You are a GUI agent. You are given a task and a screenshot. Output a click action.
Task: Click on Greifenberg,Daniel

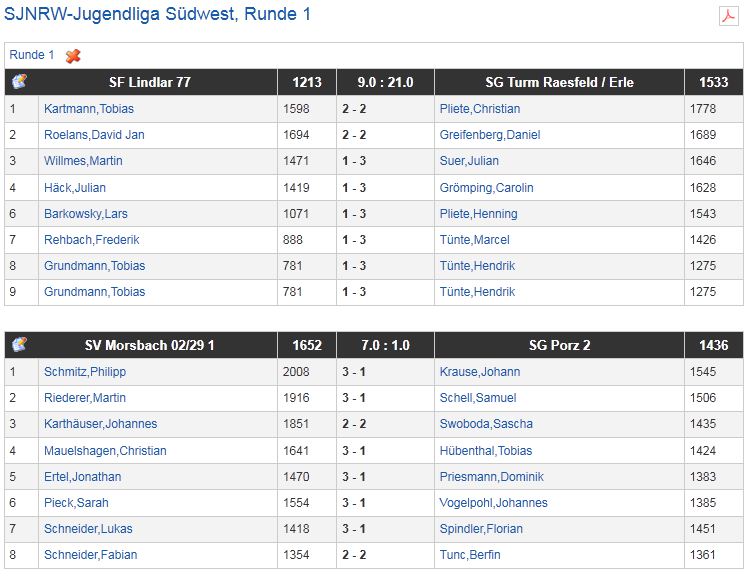click(489, 135)
